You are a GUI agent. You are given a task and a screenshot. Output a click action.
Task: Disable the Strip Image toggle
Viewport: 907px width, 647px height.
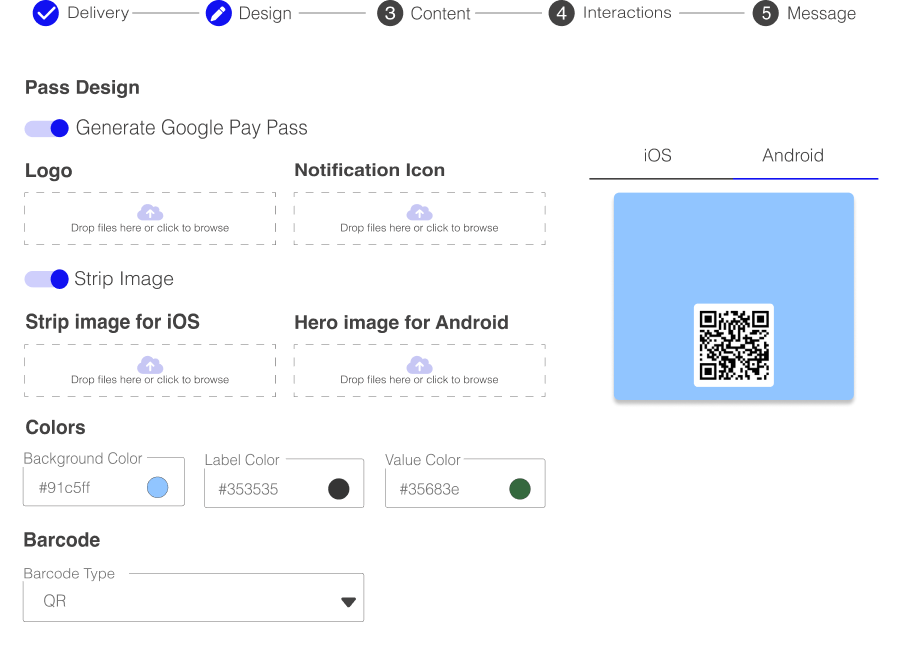(46, 279)
